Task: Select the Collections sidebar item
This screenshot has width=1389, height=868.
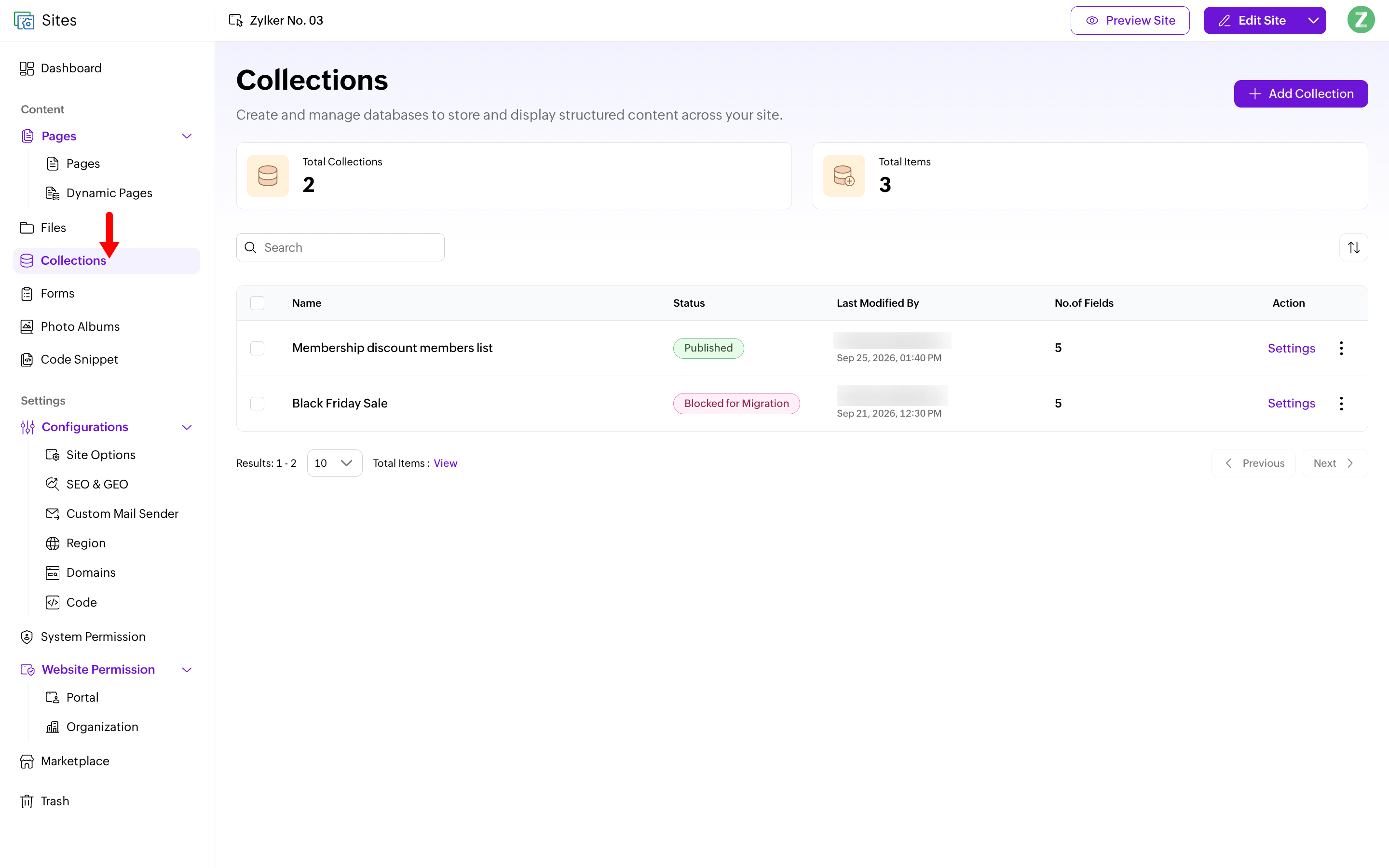Action: pyautogui.click(x=107, y=260)
